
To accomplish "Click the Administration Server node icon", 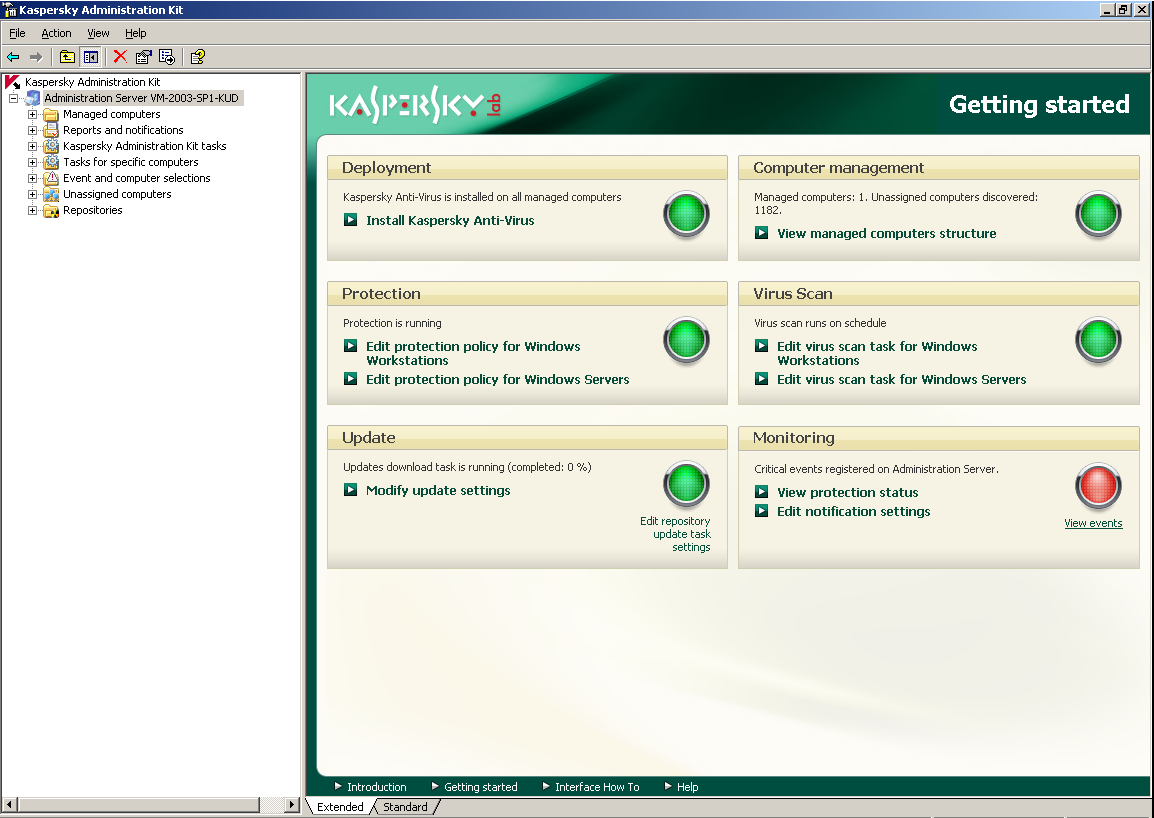I will 32,98.
